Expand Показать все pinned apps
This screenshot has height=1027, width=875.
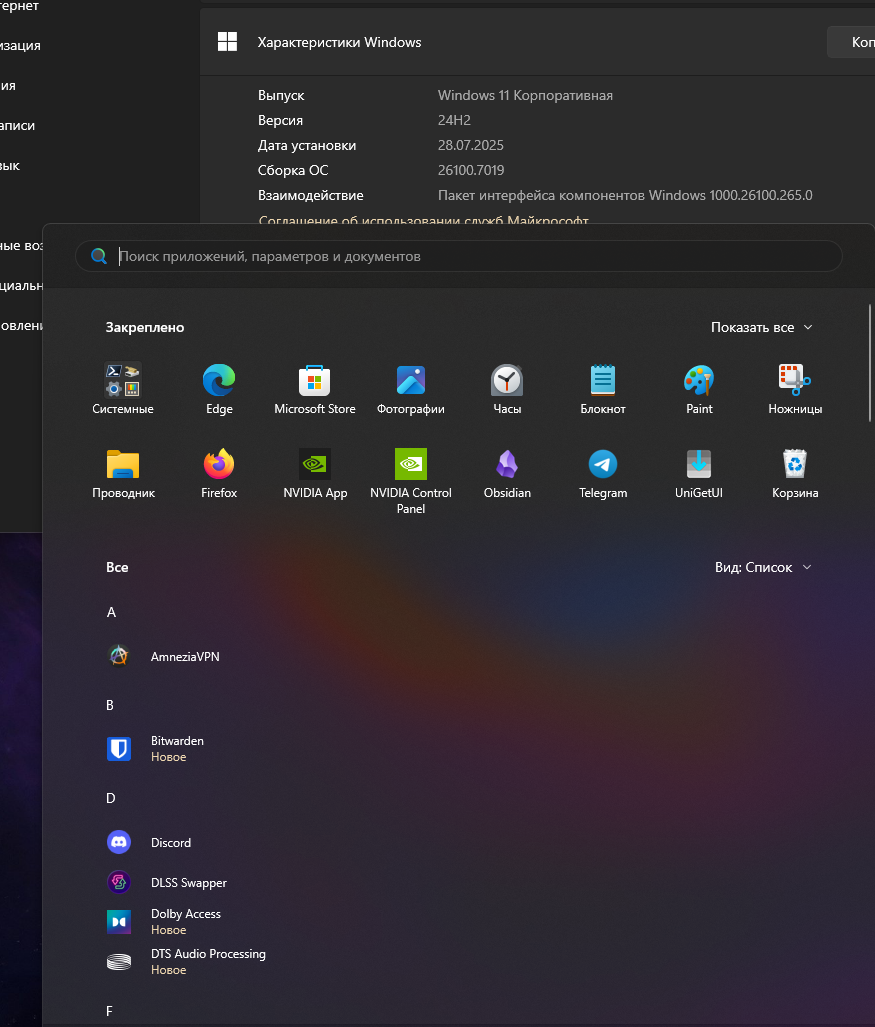click(762, 327)
